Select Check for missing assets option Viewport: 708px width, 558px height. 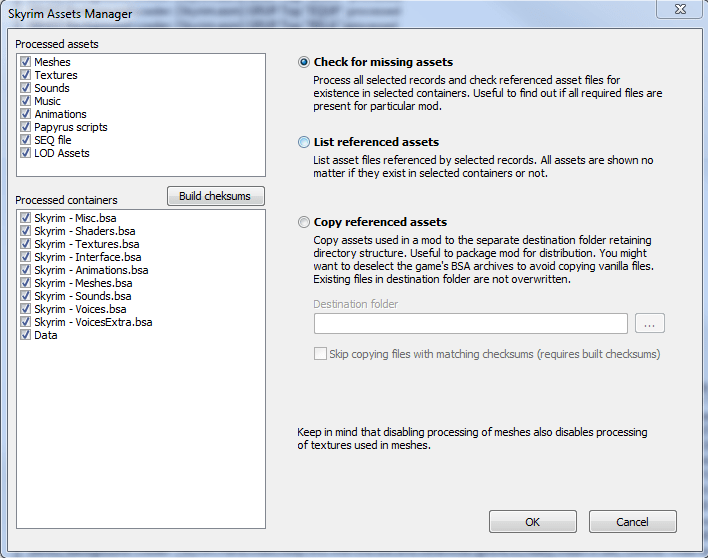(x=304, y=62)
